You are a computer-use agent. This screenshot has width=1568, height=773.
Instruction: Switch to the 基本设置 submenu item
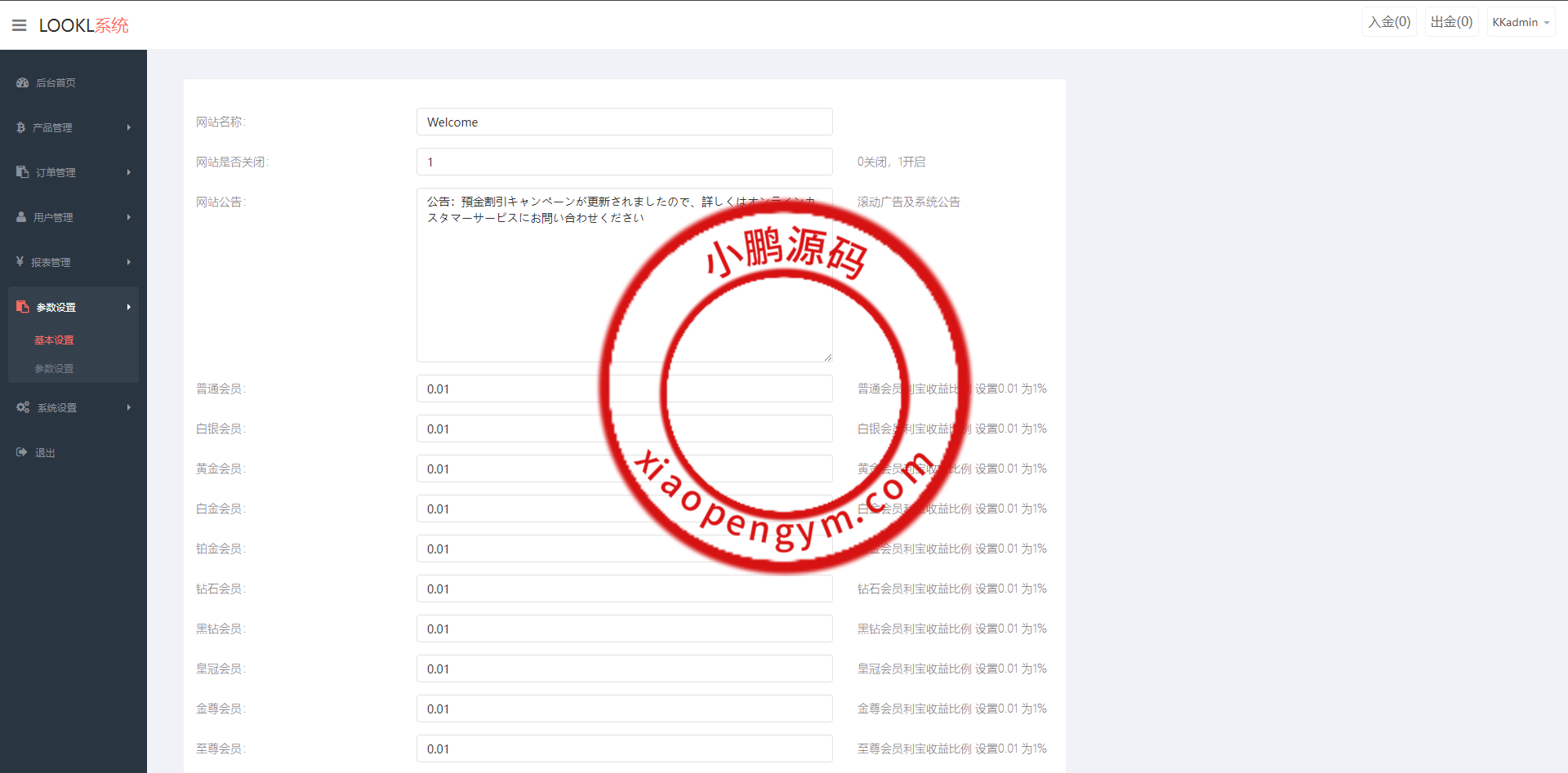(x=54, y=340)
